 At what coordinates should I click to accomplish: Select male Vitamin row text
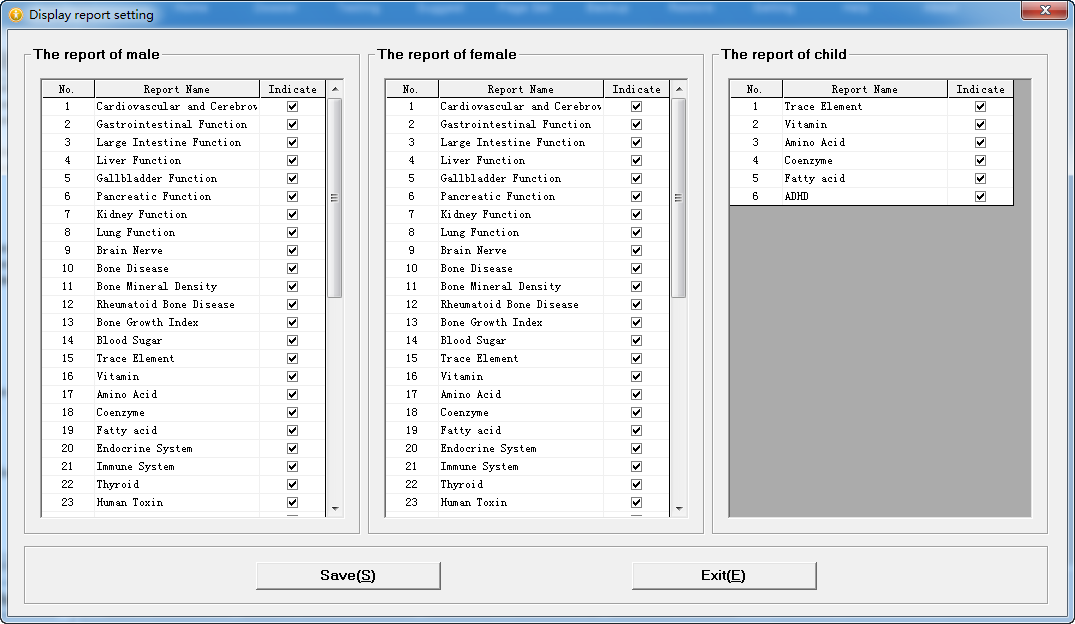[118, 376]
